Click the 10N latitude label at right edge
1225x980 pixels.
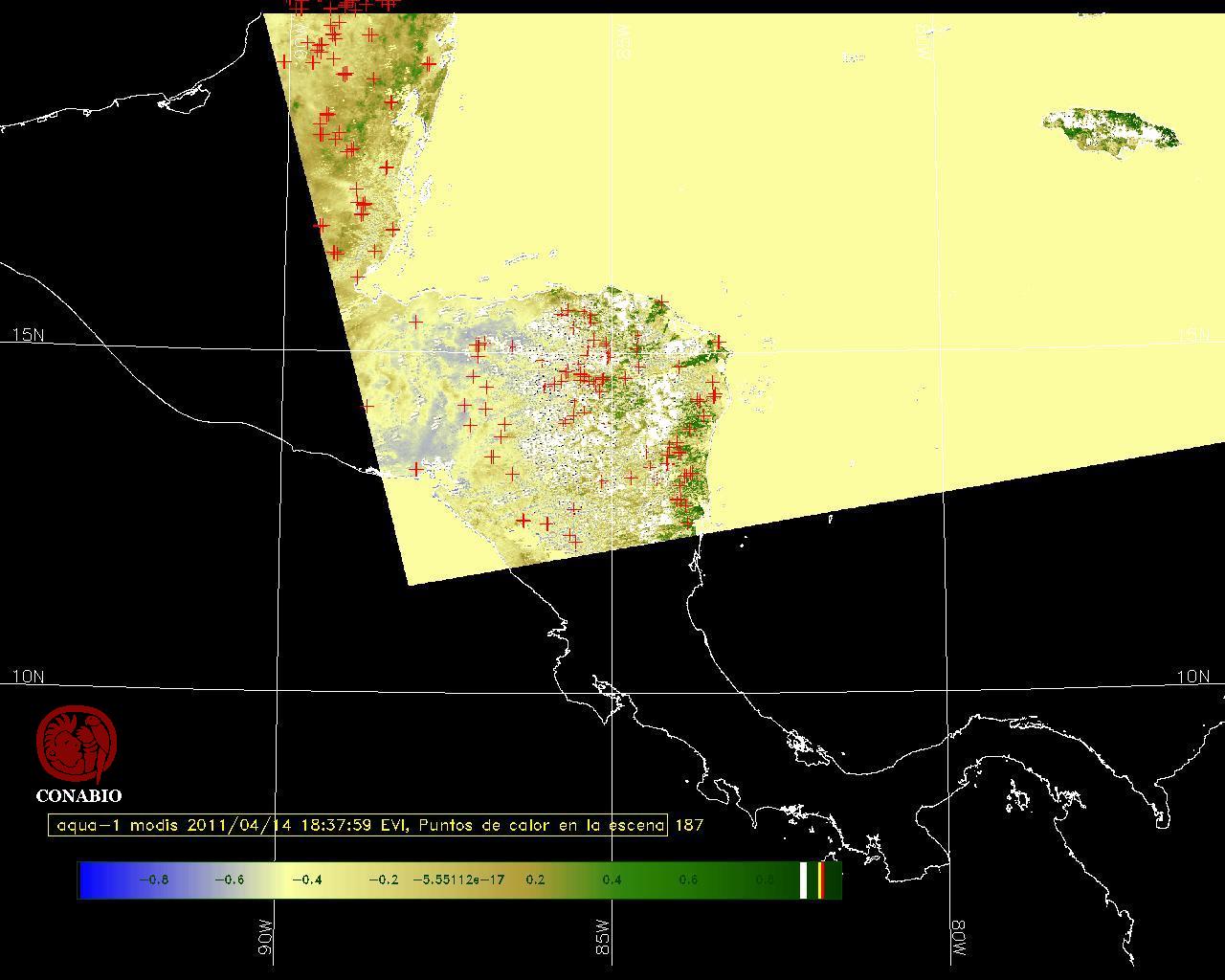tap(1192, 677)
